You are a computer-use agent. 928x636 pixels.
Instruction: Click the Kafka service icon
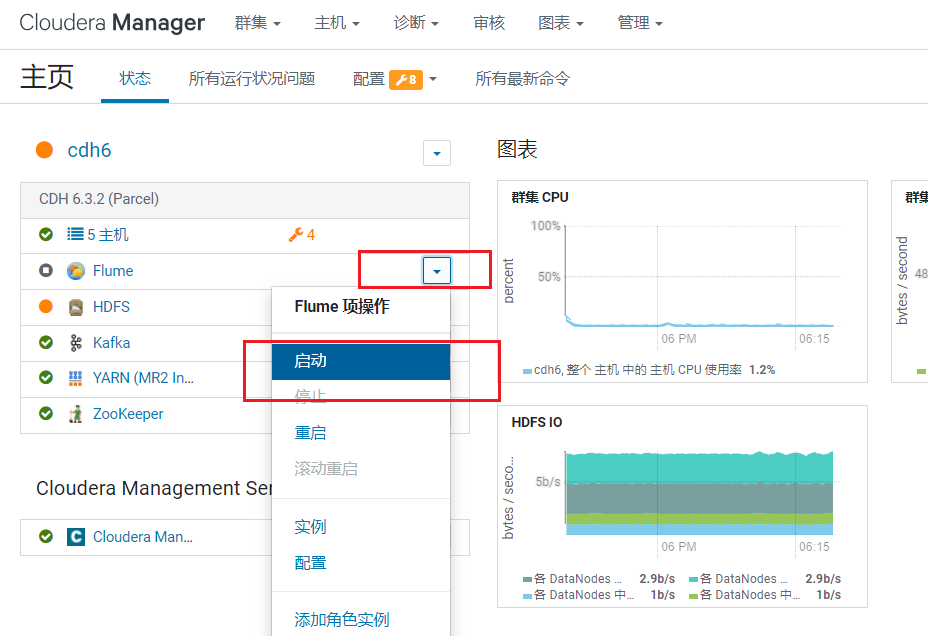pos(76,343)
